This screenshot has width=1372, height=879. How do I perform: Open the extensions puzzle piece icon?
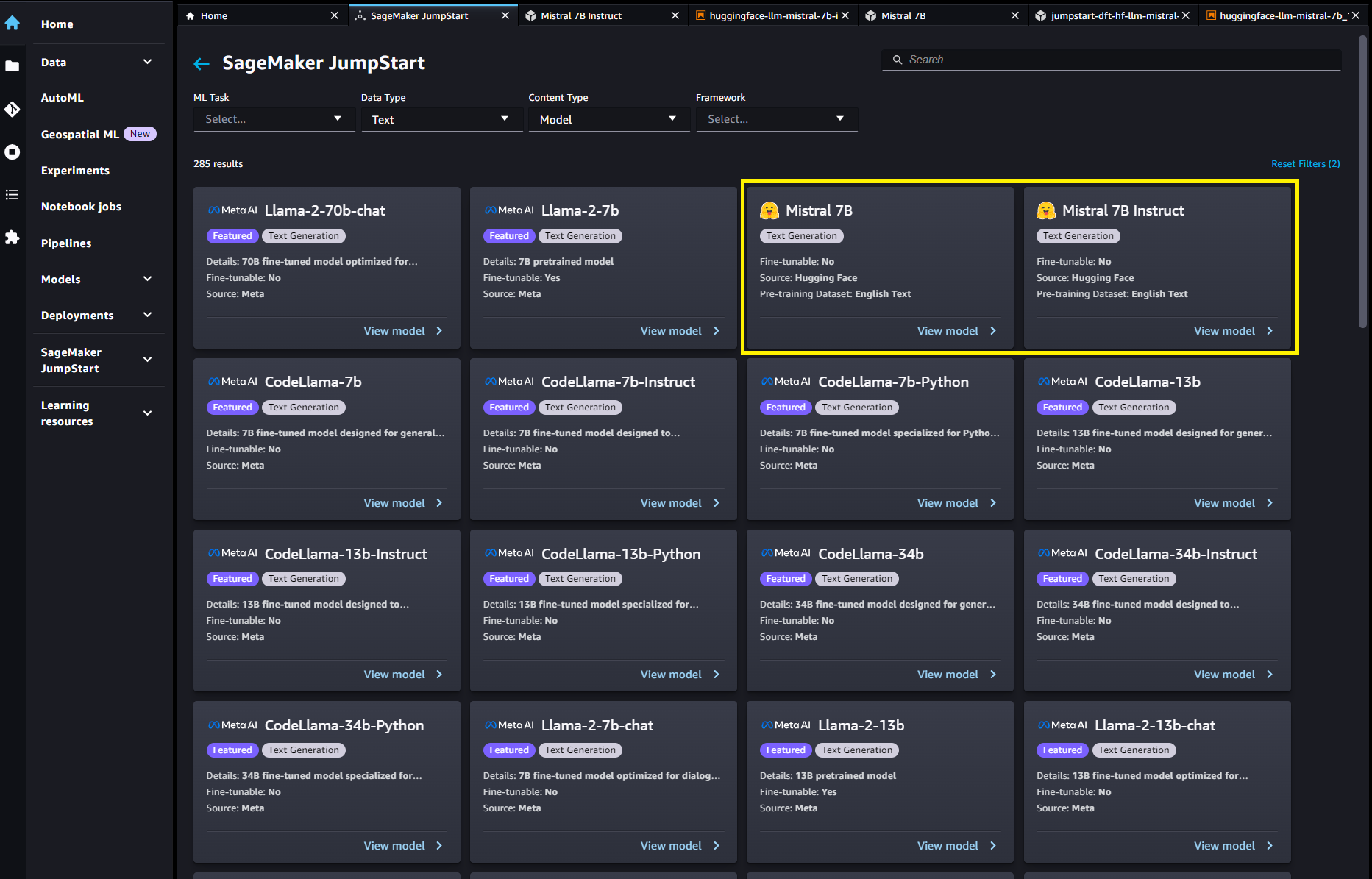coord(13,238)
